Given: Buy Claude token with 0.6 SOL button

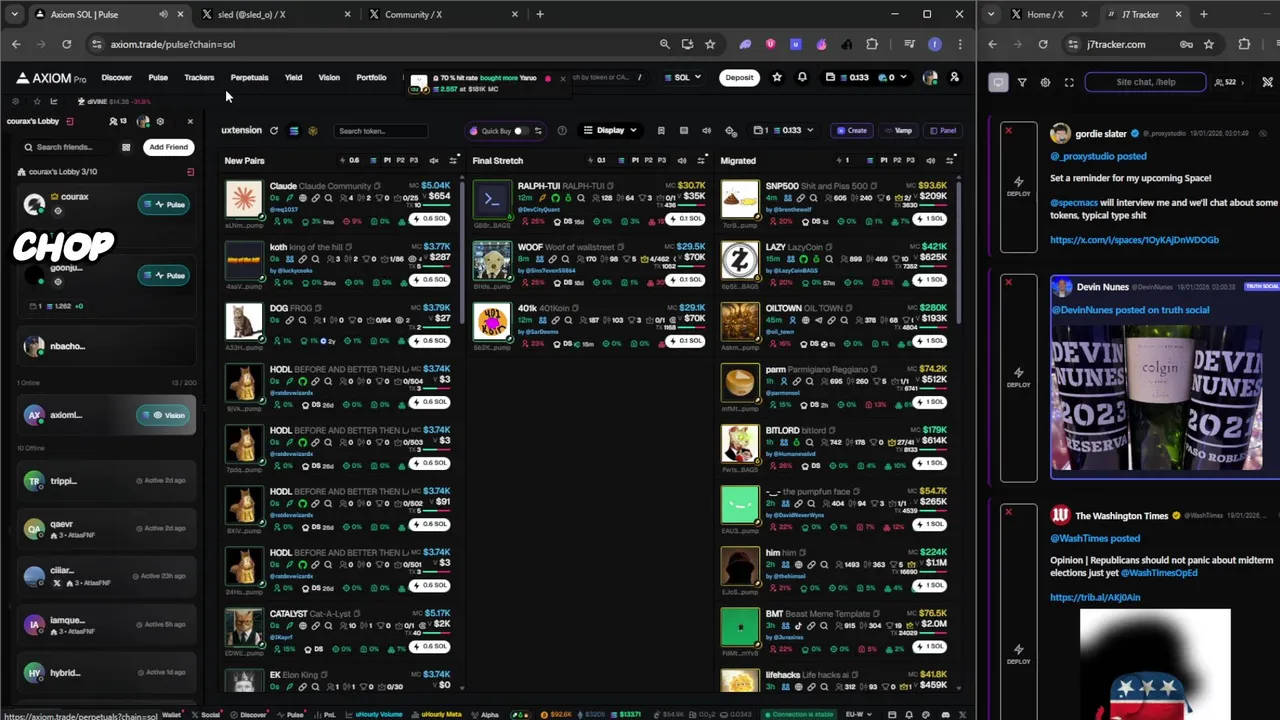Looking at the screenshot, I should (x=430, y=219).
